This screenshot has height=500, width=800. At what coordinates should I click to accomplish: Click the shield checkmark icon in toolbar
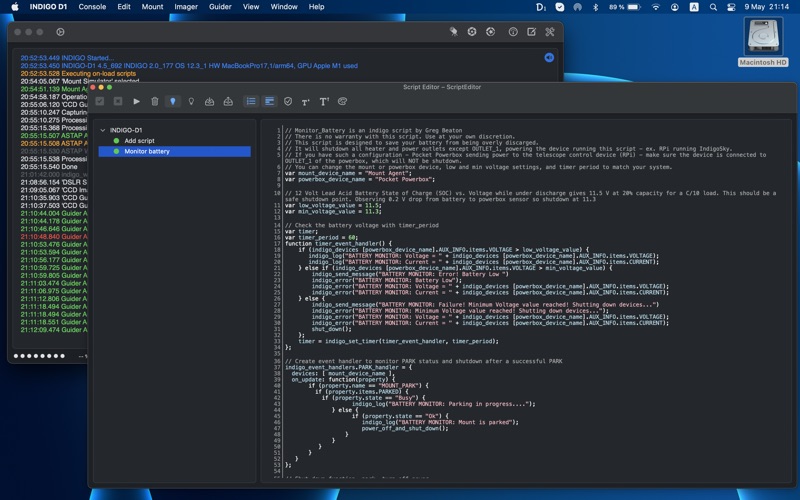pos(288,101)
